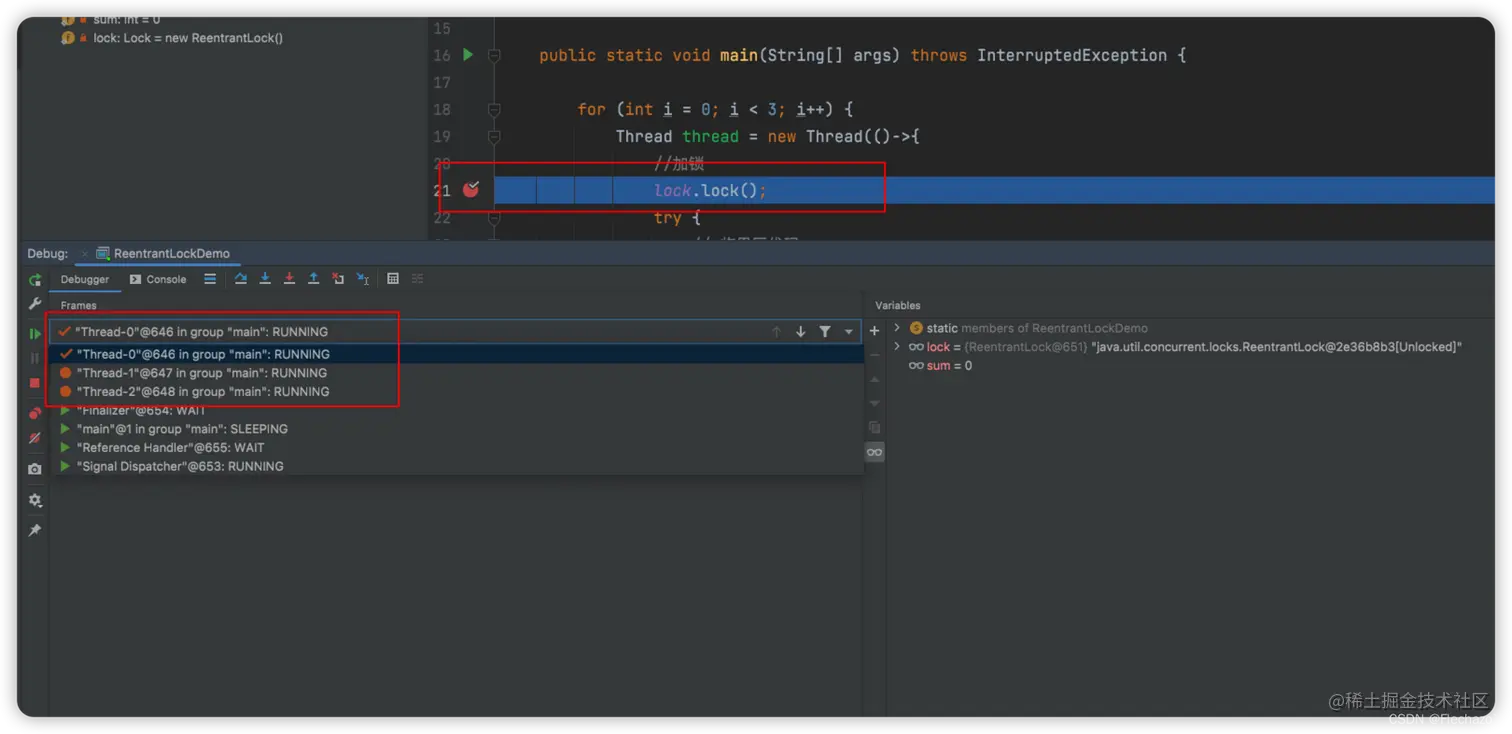This screenshot has height=734, width=1512.
Task: Stop debugging with red square icon
Action: [35, 383]
